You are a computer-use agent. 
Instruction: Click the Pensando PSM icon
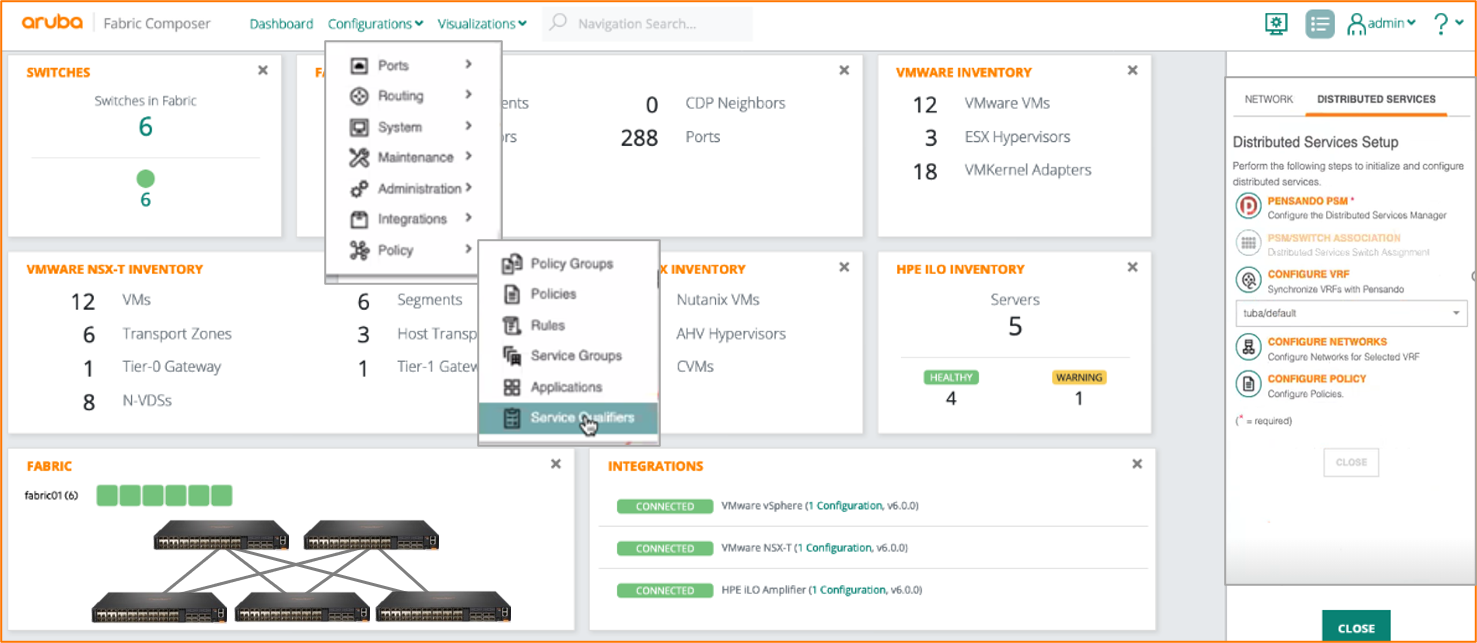pyautogui.click(x=1248, y=207)
